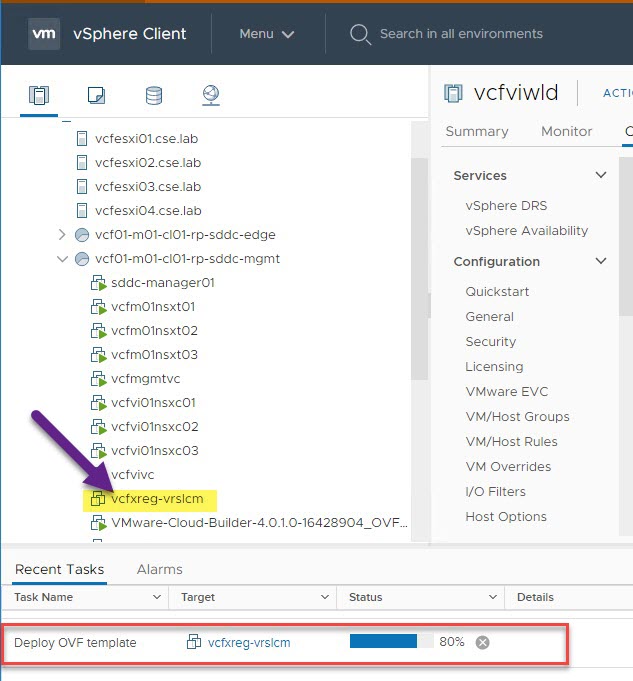Click resource pool icon for vcf01-m01-cl01-rp-sddc-mgmt
The height and width of the screenshot is (681, 633).
coord(82,258)
